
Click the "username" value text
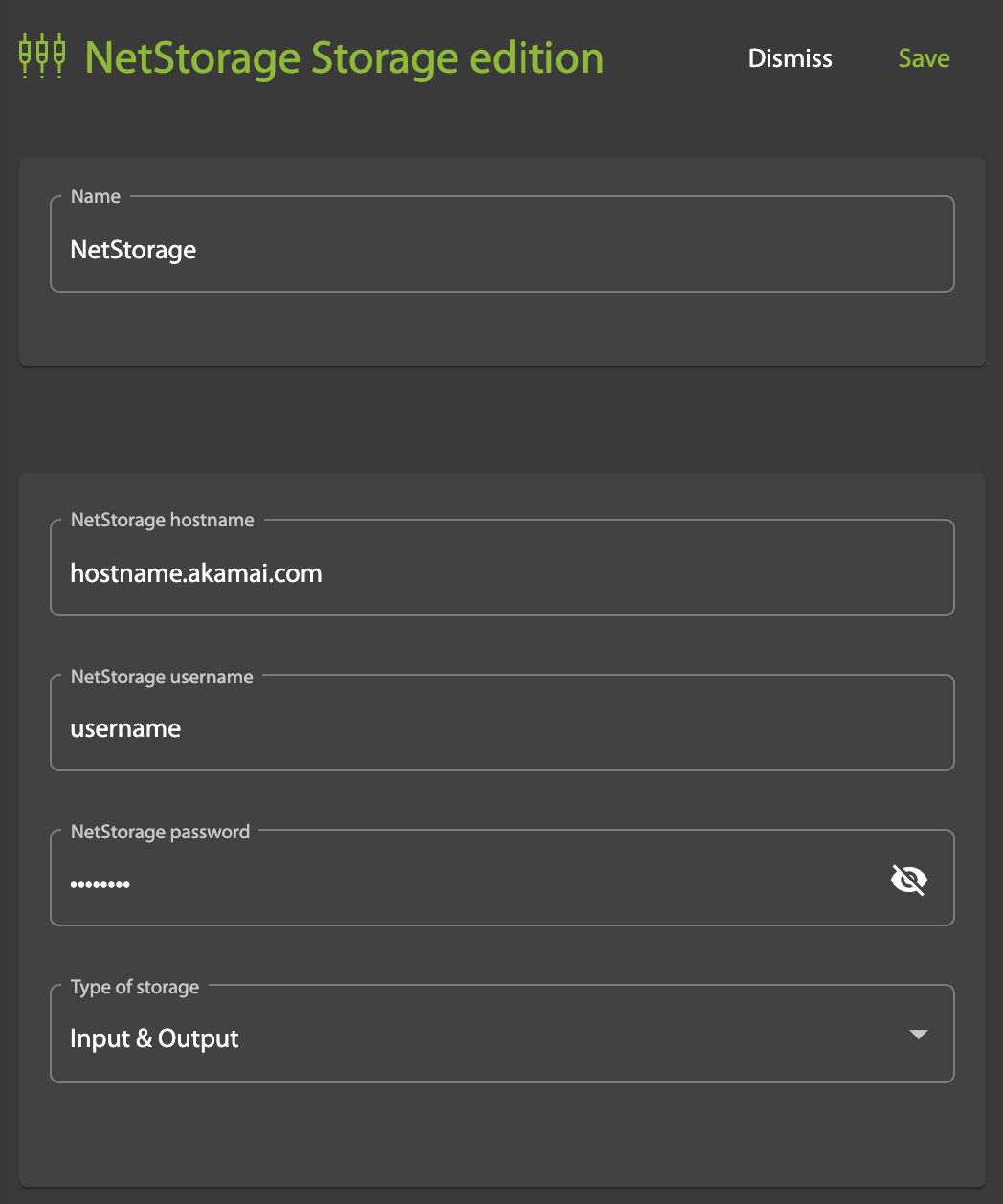(125, 728)
